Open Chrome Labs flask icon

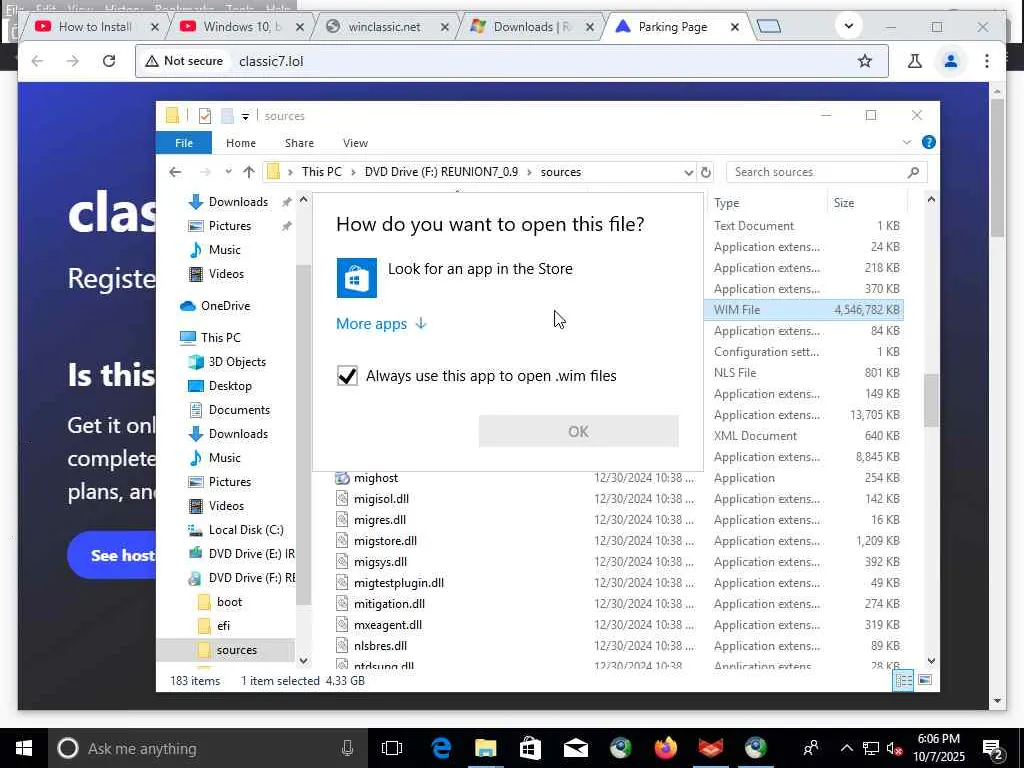[x=914, y=61]
